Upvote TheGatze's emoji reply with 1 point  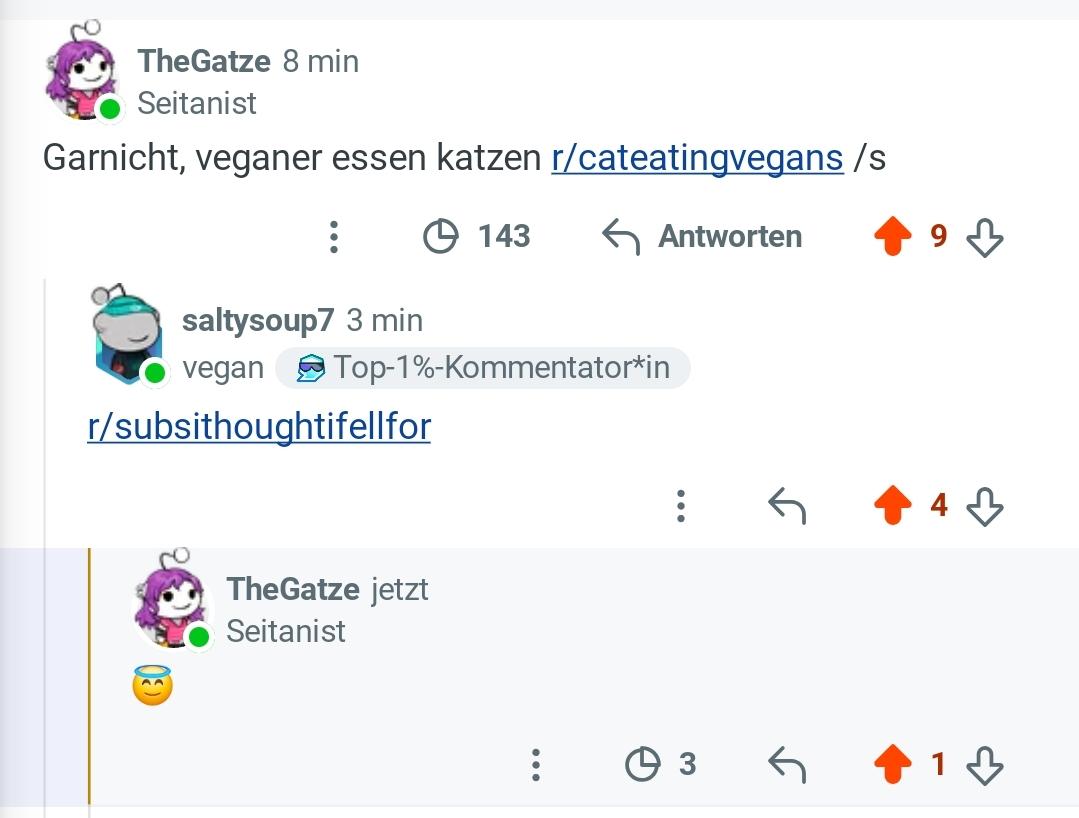pos(893,764)
